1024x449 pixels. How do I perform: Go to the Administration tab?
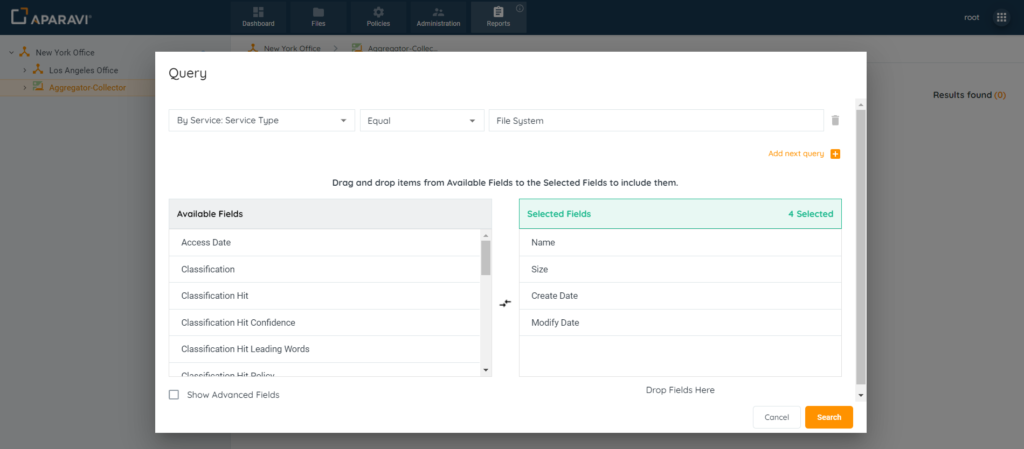point(438,17)
